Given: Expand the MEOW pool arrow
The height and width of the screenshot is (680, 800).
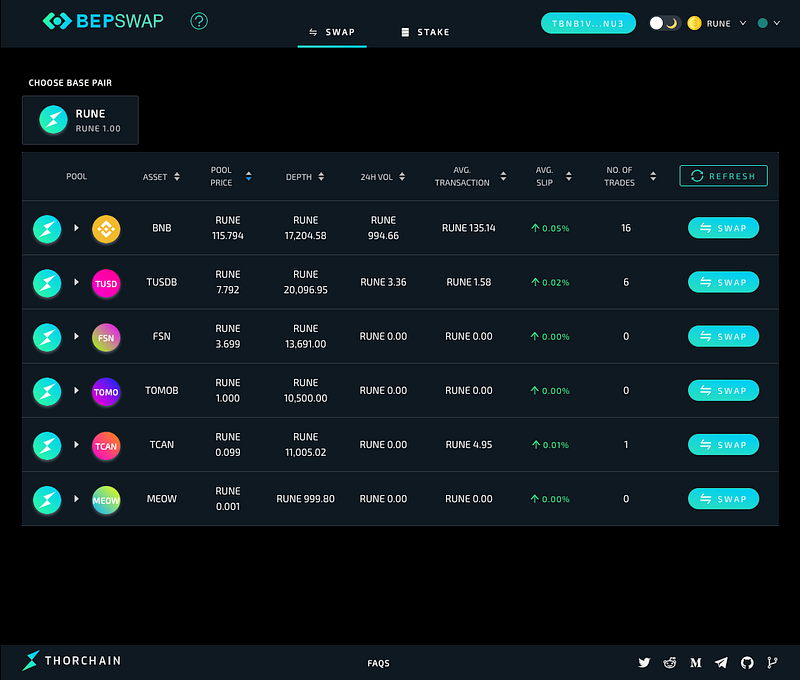Looking at the screenshot, I should coord(77,499).
